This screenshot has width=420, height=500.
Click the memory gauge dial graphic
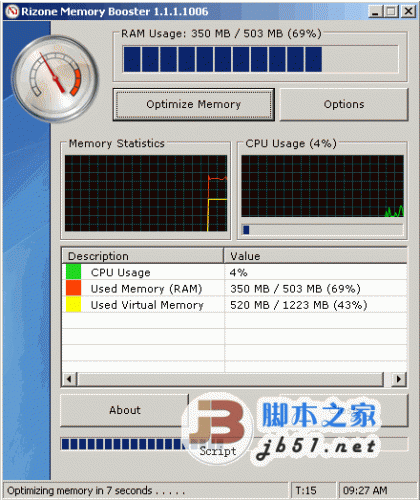(x=55, y=79)
